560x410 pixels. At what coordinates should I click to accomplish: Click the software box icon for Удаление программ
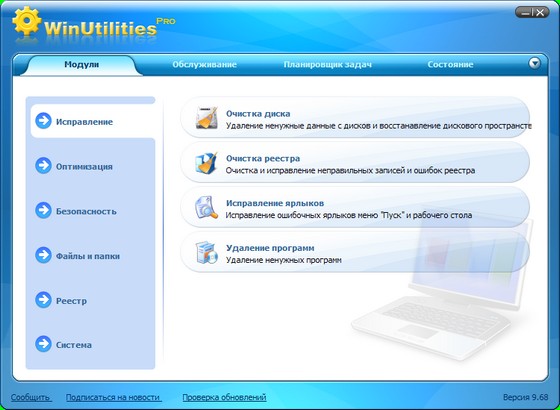pyautogui.click(x=206, y=252)
